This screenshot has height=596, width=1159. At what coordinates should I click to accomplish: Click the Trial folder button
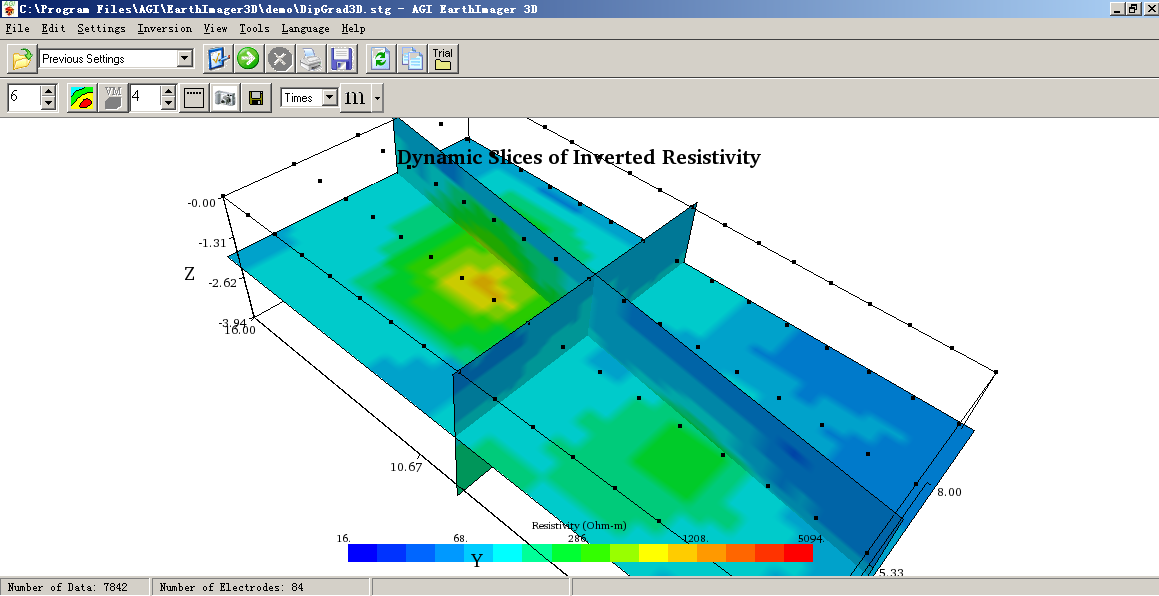443,58
